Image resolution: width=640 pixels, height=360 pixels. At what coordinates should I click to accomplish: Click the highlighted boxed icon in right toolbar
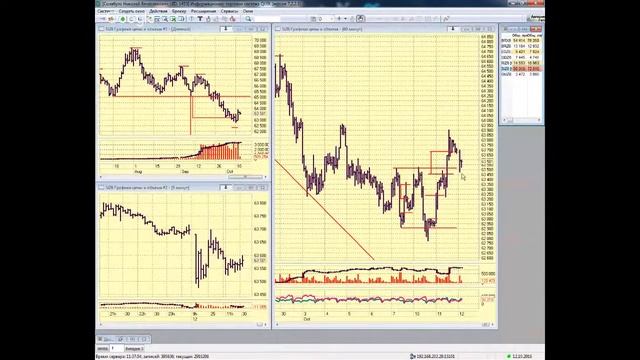(360, 19)
